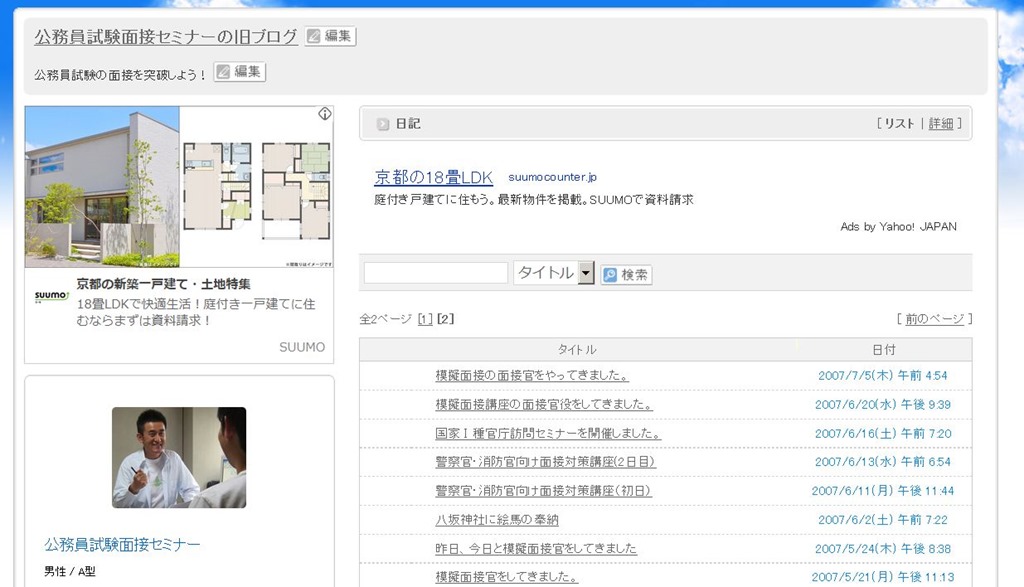1024x587 pixels.
Task: Click the arrow icon beside 日記 heading
Action: pyautogui.click(x=382, y=124)
